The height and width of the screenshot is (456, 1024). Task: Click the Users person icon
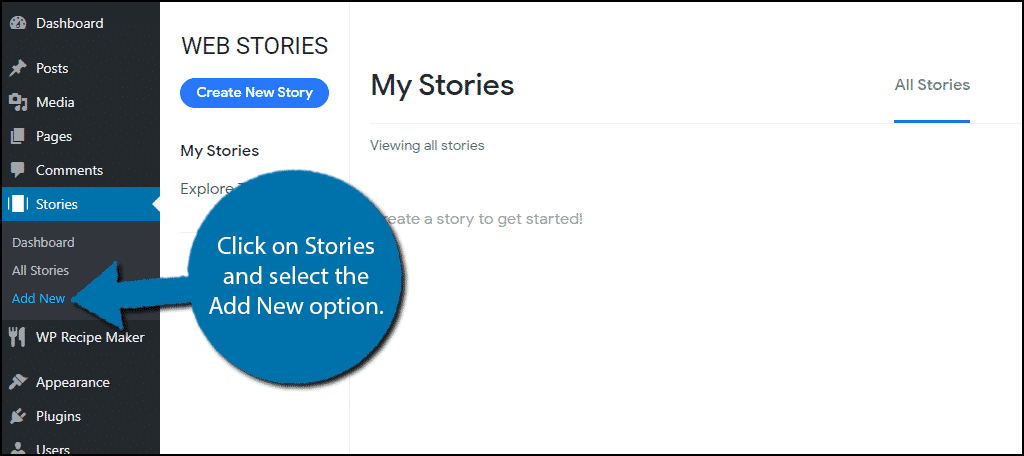click(18, 448)
